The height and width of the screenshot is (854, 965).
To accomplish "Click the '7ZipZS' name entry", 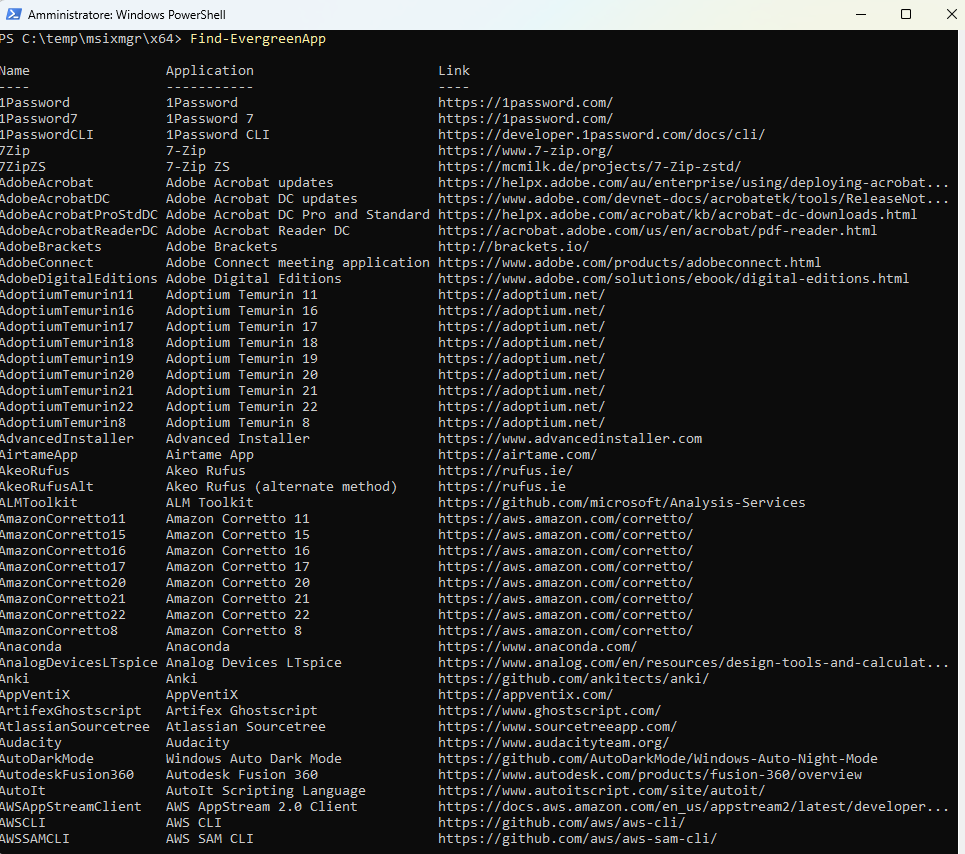I will 23,167.
